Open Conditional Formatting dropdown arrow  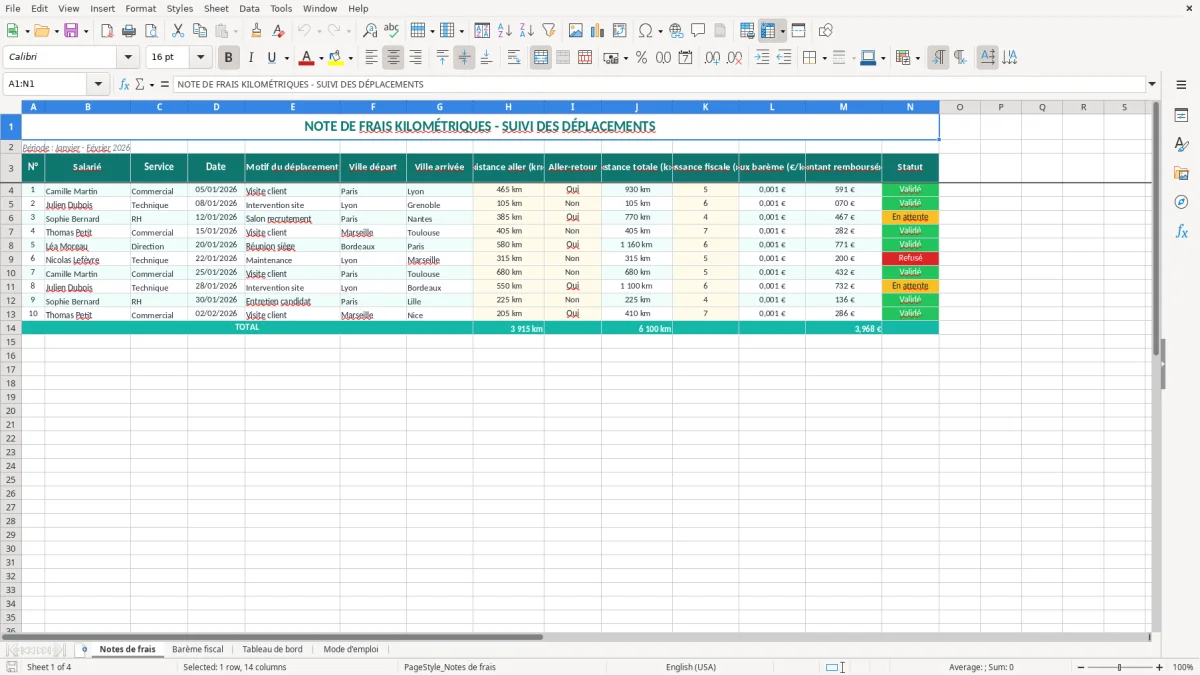click(x=918, y=58)
